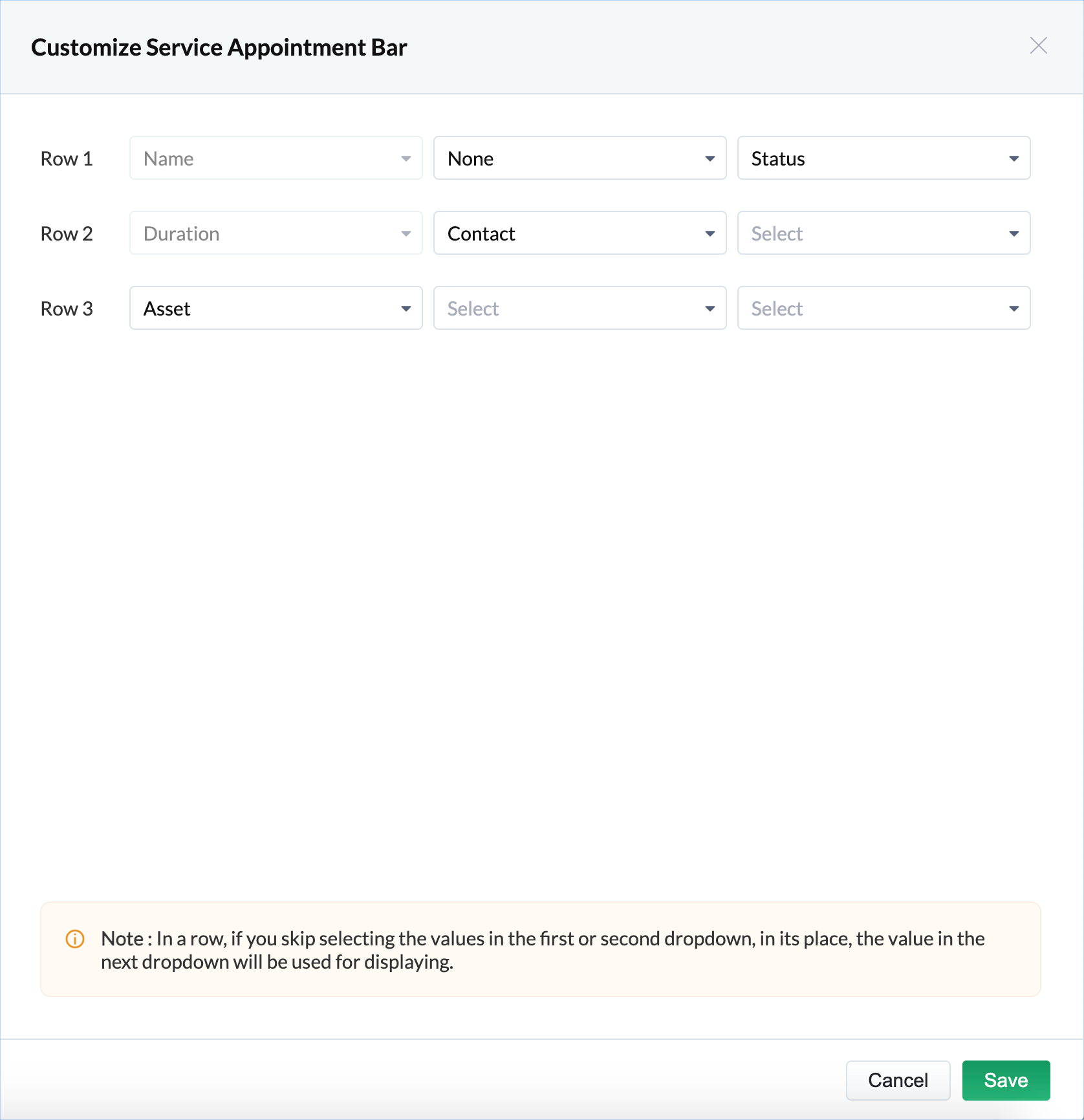This screenshot has height=1120, width=1084.
Task: Click the dialog title text
Action: pos(219,48)
